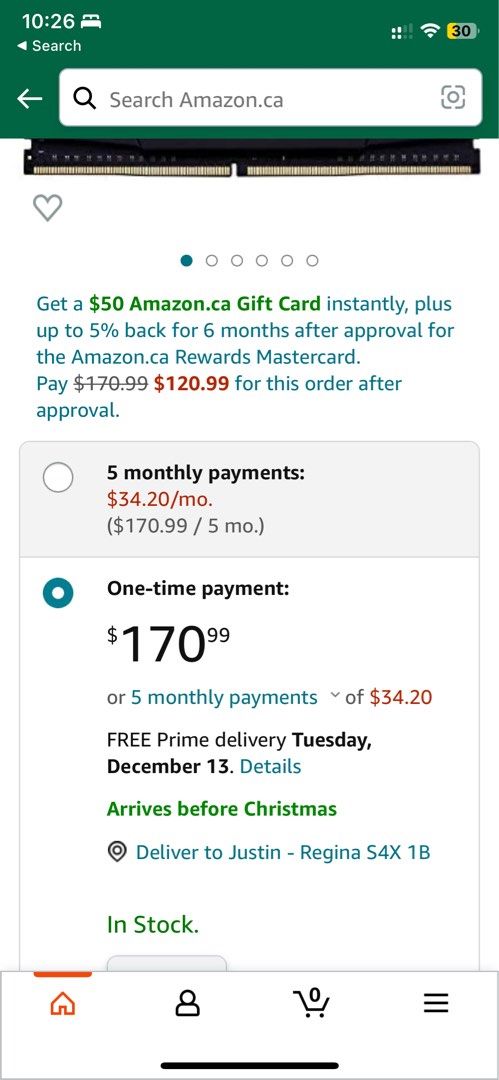Select the 5 monthly payments radio button
This screenshot has height=1080, width=499.
pos(58,477)
